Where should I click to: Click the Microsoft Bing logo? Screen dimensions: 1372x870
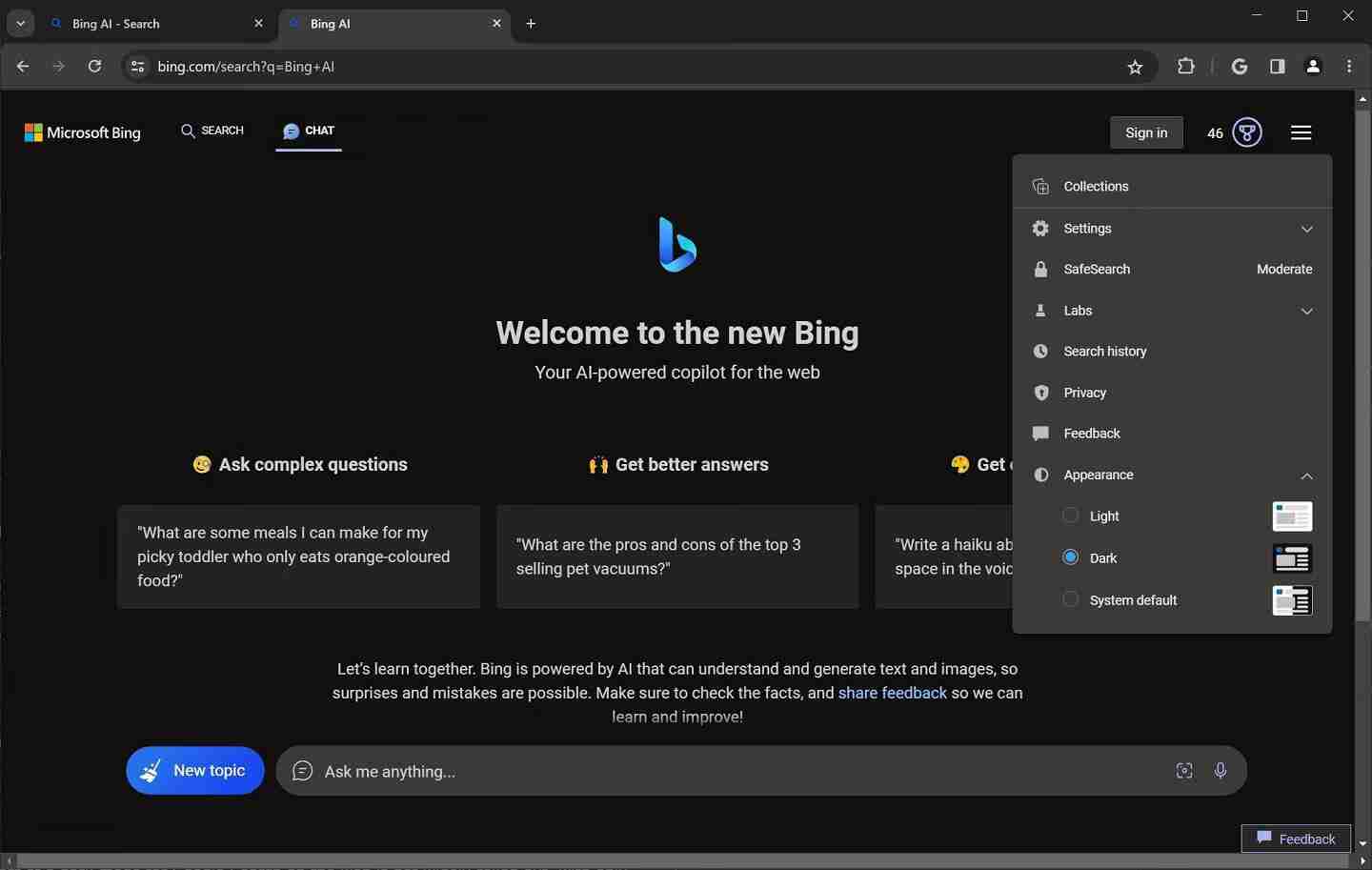pyautogui.click(x=82, y=132)
